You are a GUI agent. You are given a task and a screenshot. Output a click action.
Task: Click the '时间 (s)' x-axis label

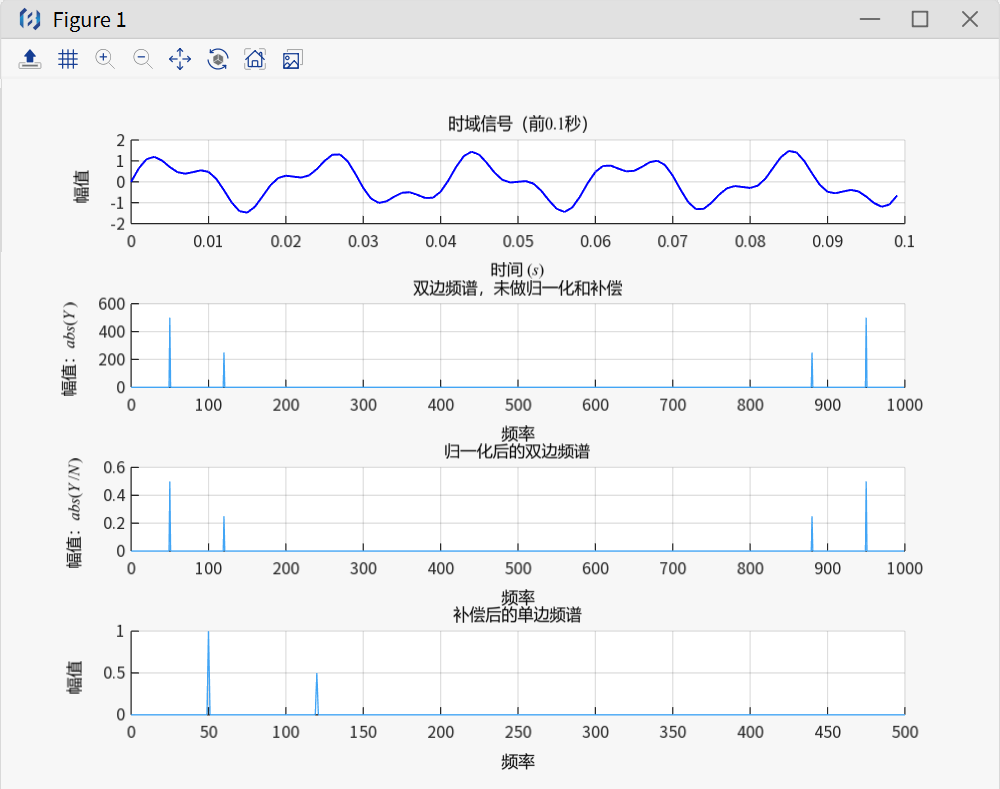(x=517, y=270)
